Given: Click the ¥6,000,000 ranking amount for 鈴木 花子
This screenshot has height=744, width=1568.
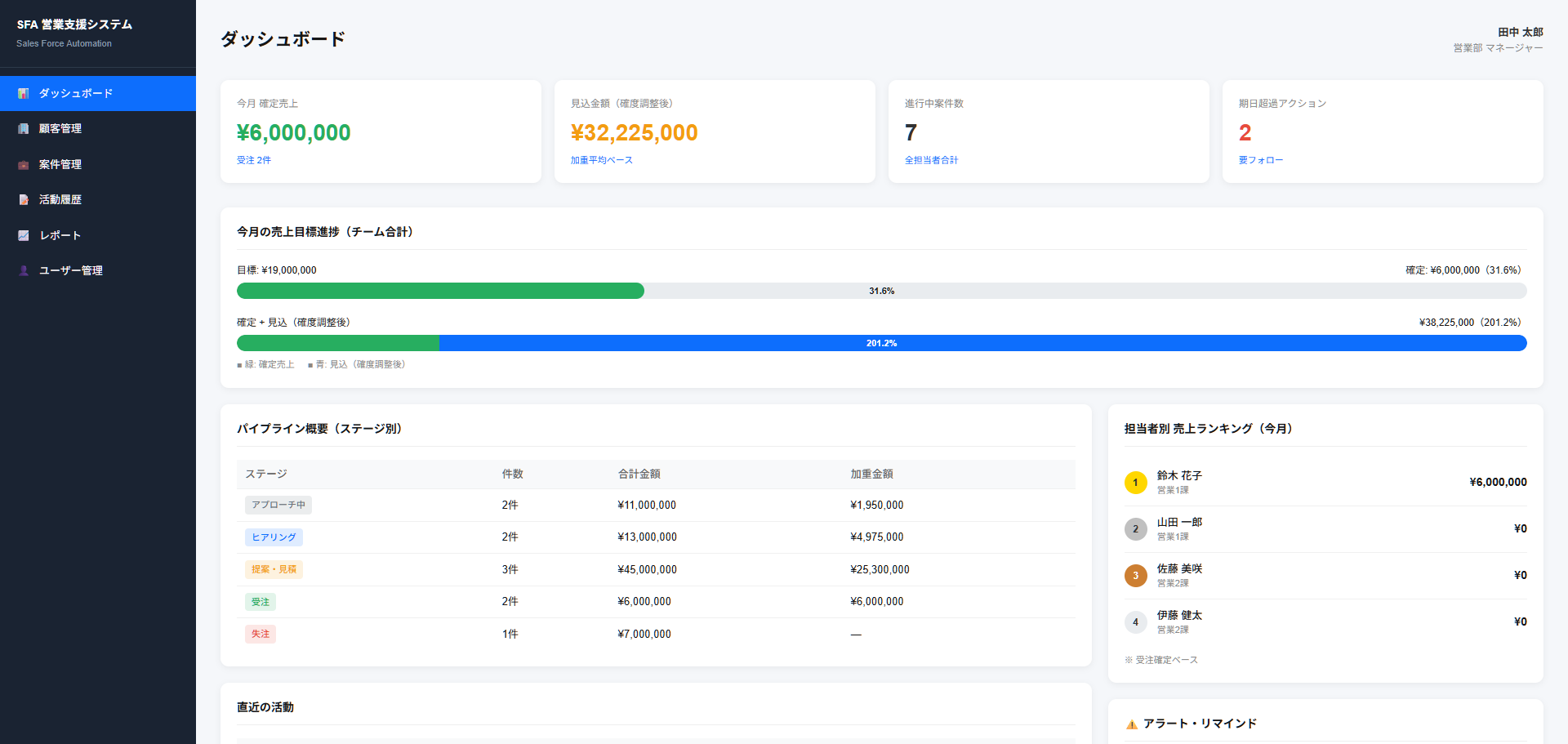Looking at the screenshot, I should (1498, 482).
